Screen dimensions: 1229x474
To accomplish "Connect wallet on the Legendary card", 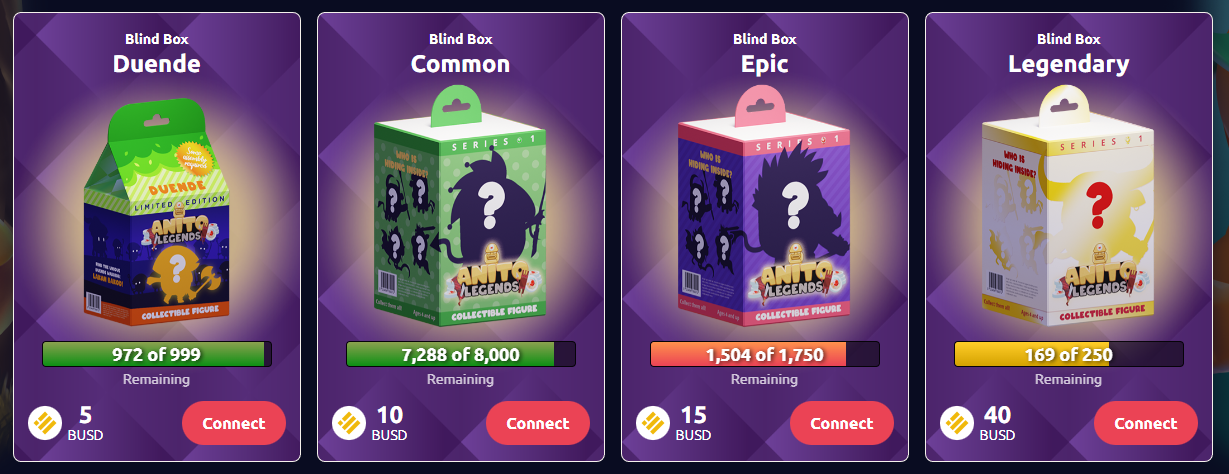I will pyautogui.click(x=1146, y=423).
